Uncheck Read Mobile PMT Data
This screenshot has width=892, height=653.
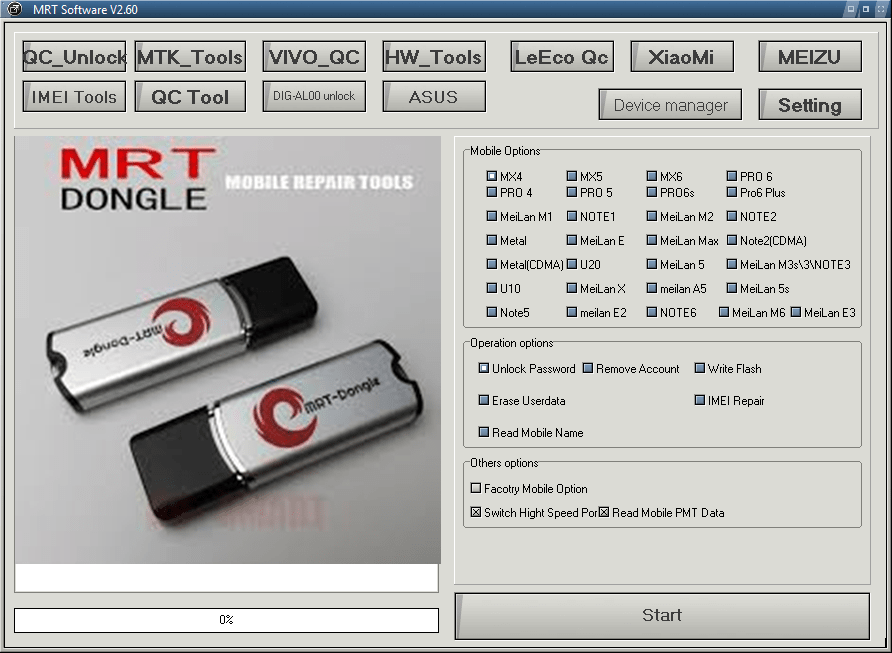[x=604, y=512]
